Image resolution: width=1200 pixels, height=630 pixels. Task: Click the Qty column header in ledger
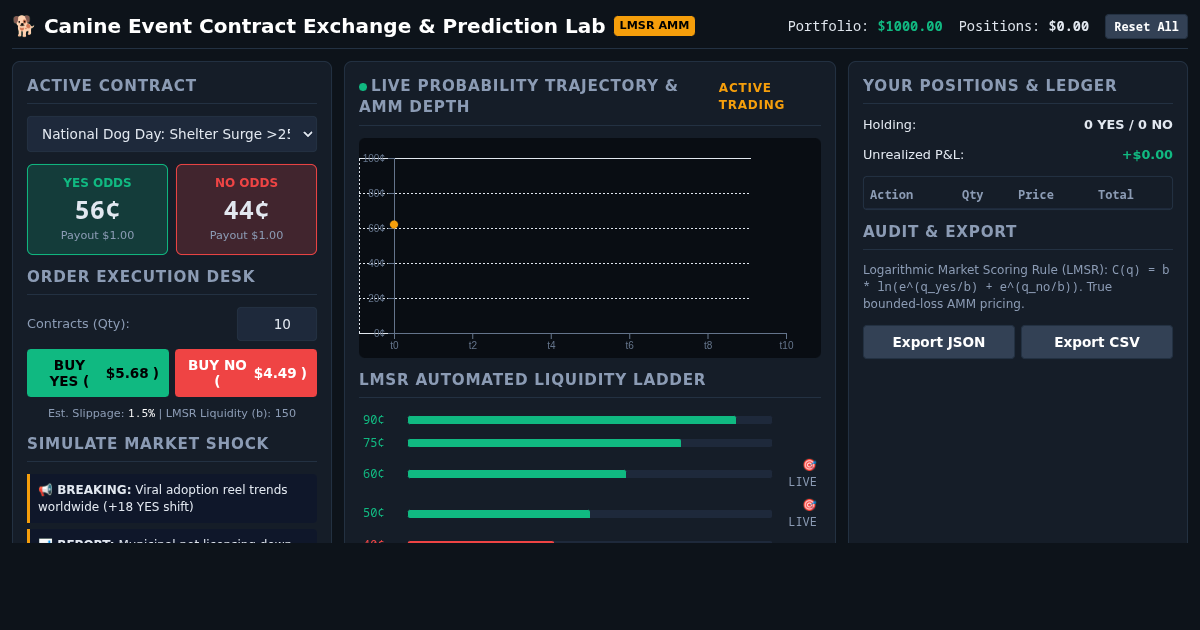(973, 195)
